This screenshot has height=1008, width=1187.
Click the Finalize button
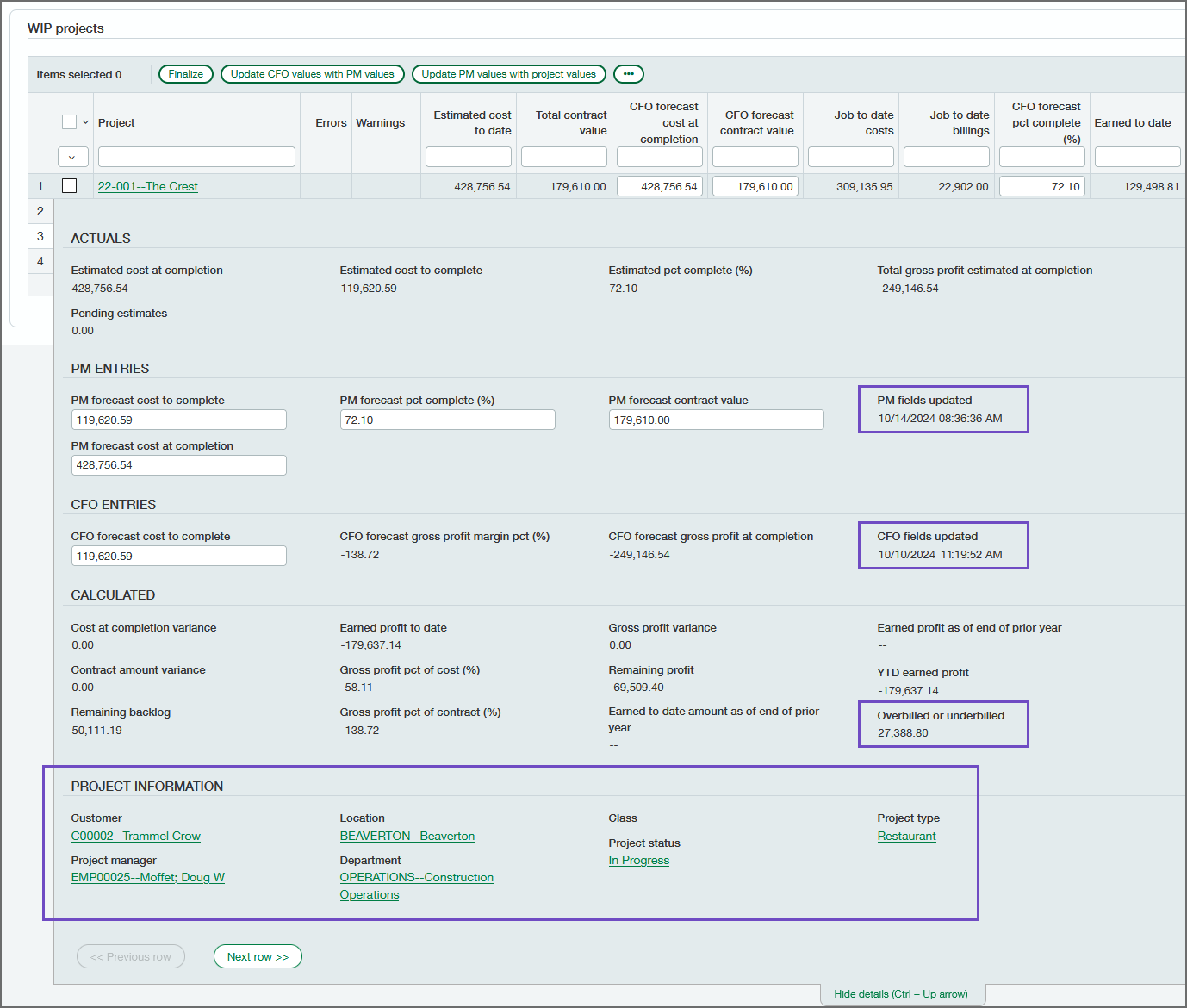(185, 74)
